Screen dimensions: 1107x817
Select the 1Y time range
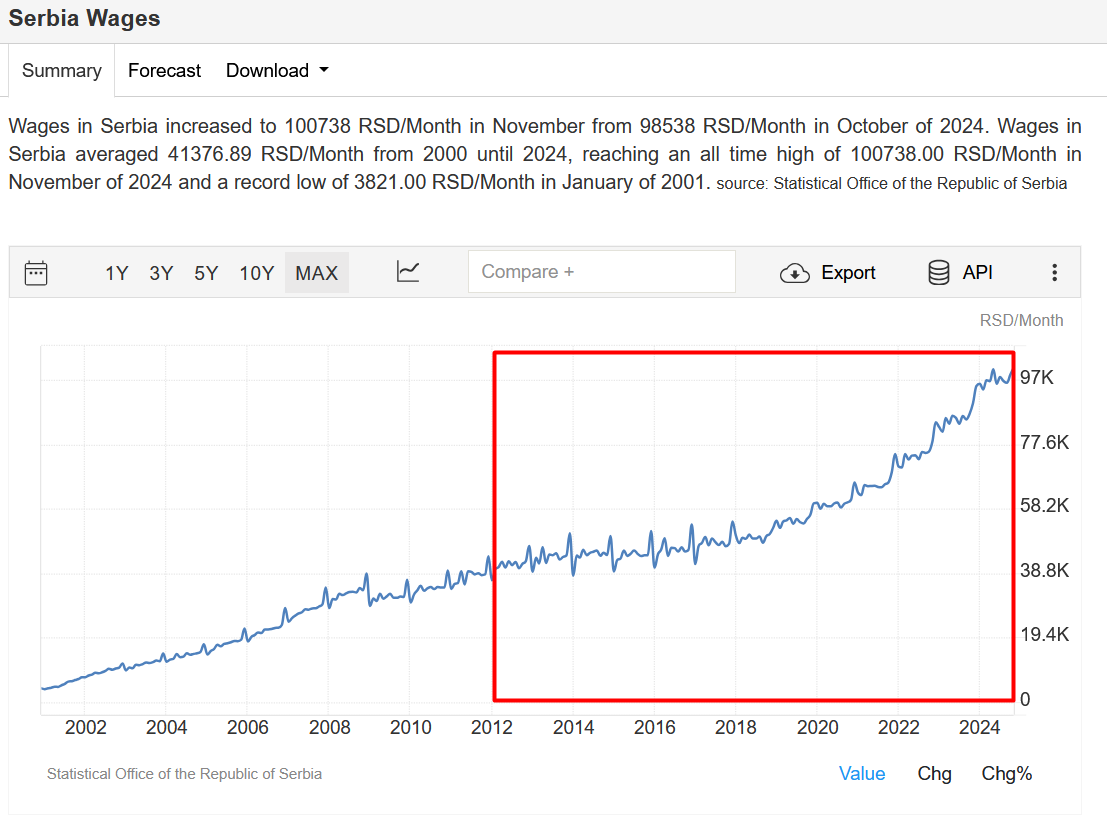click(x=117, y=273)
